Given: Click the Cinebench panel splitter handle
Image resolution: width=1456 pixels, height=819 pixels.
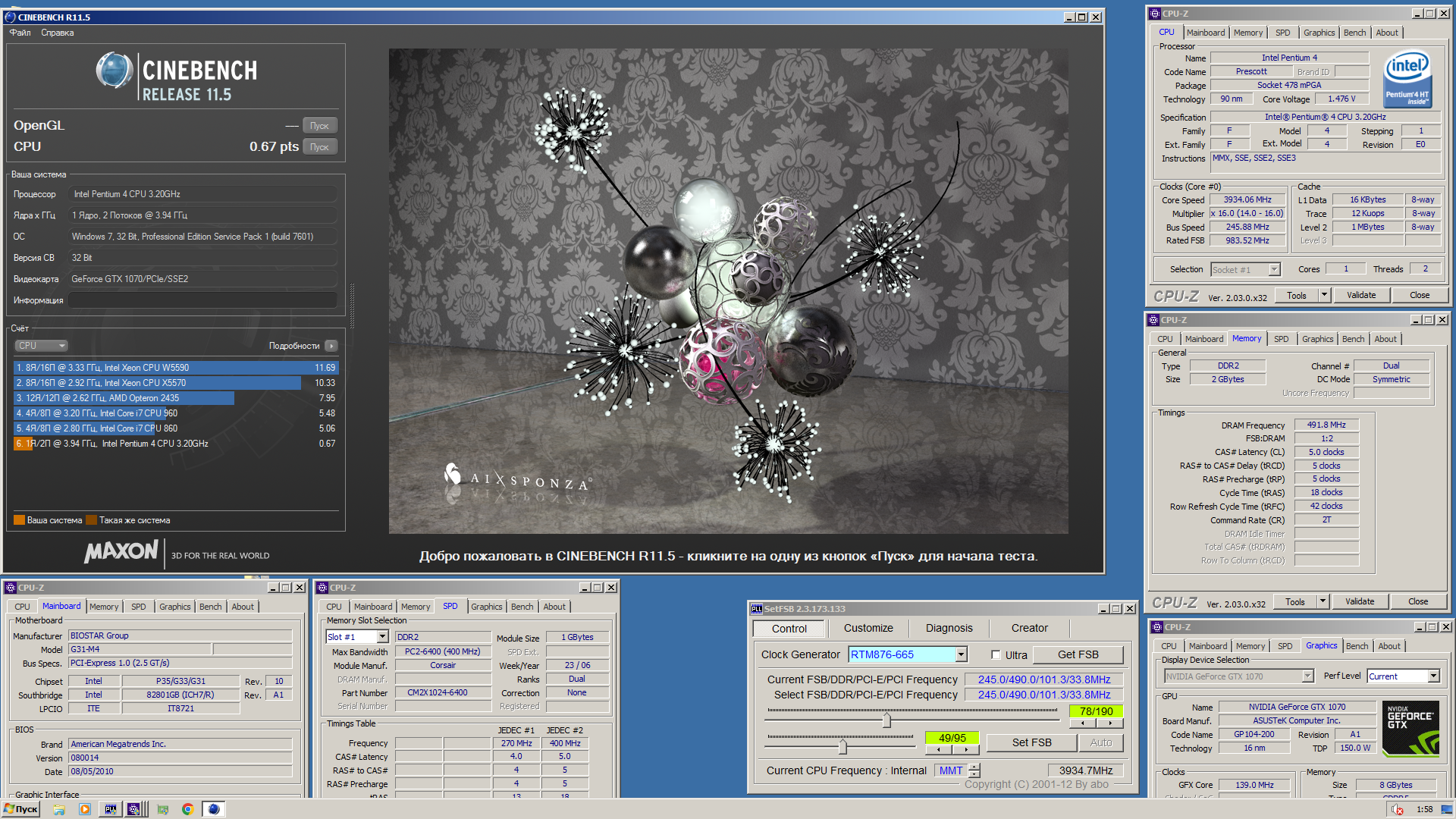Looking at the screenshot, I should (x=352, y=306).
